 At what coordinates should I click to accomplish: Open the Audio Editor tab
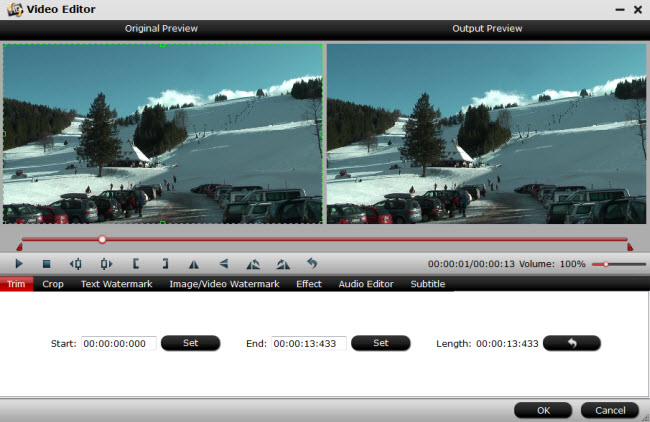click(366, 284)
